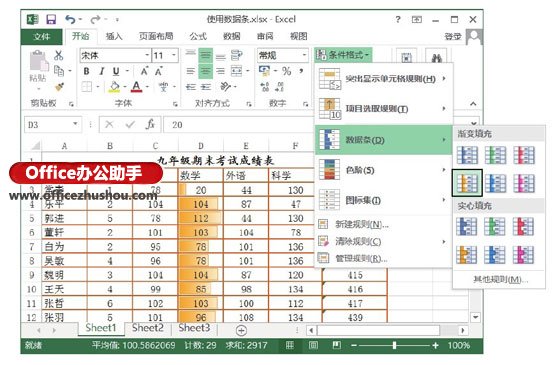Expand the Name Box dropdown D3
Viewport: 560px width, 365px height.
click(75, 124)
